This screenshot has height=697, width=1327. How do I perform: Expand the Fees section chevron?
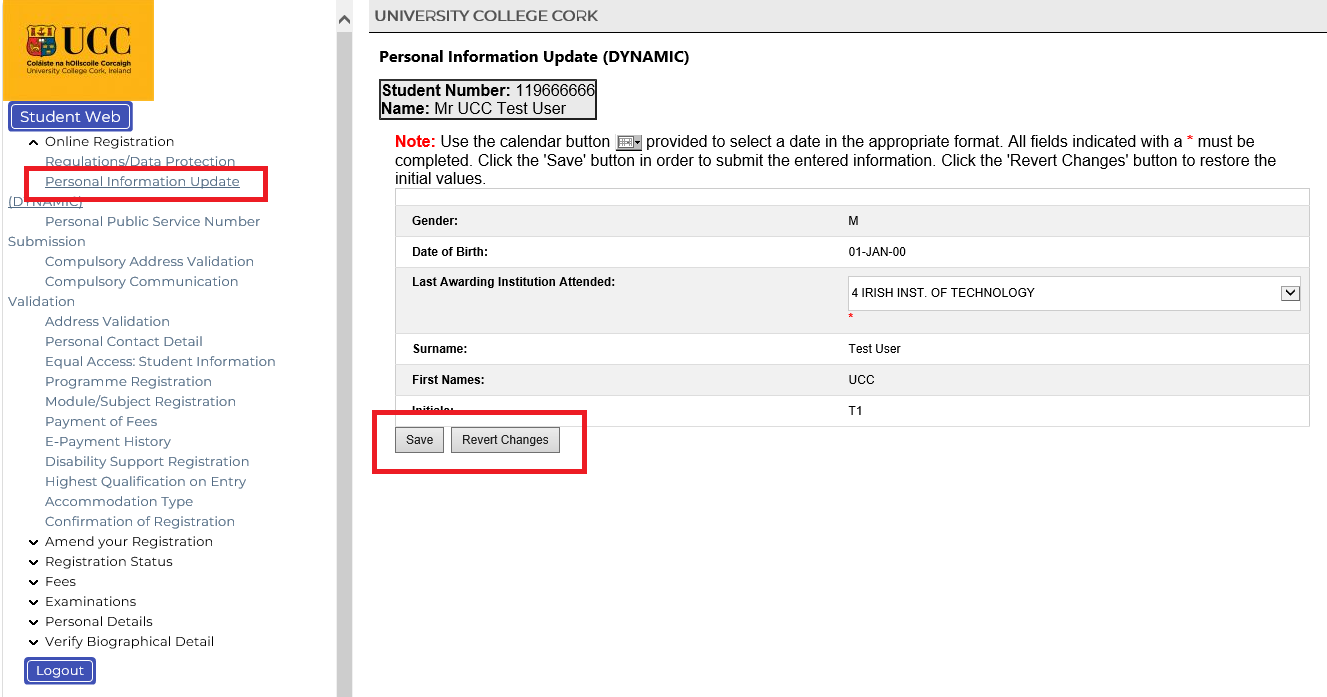[34, 582]
